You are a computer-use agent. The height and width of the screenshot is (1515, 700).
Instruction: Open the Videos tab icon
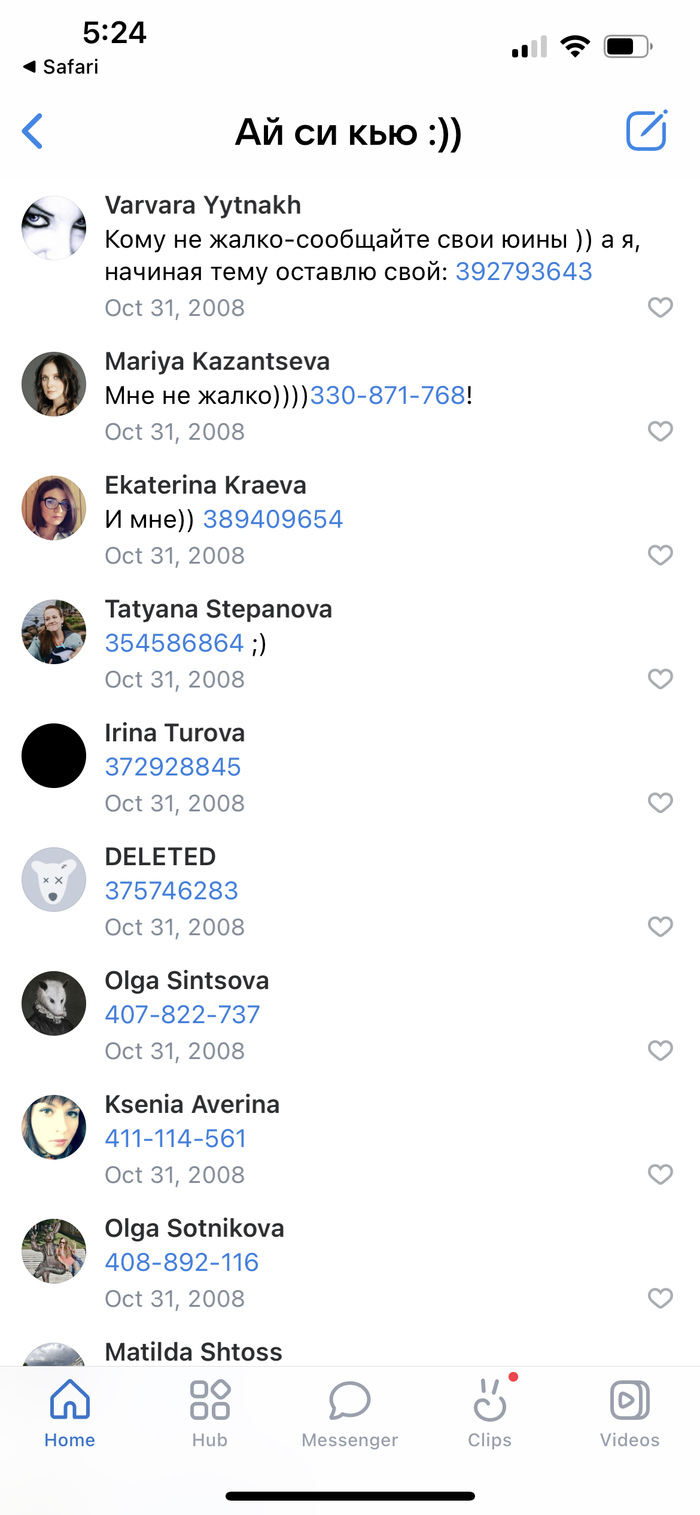pos(630,1401)
